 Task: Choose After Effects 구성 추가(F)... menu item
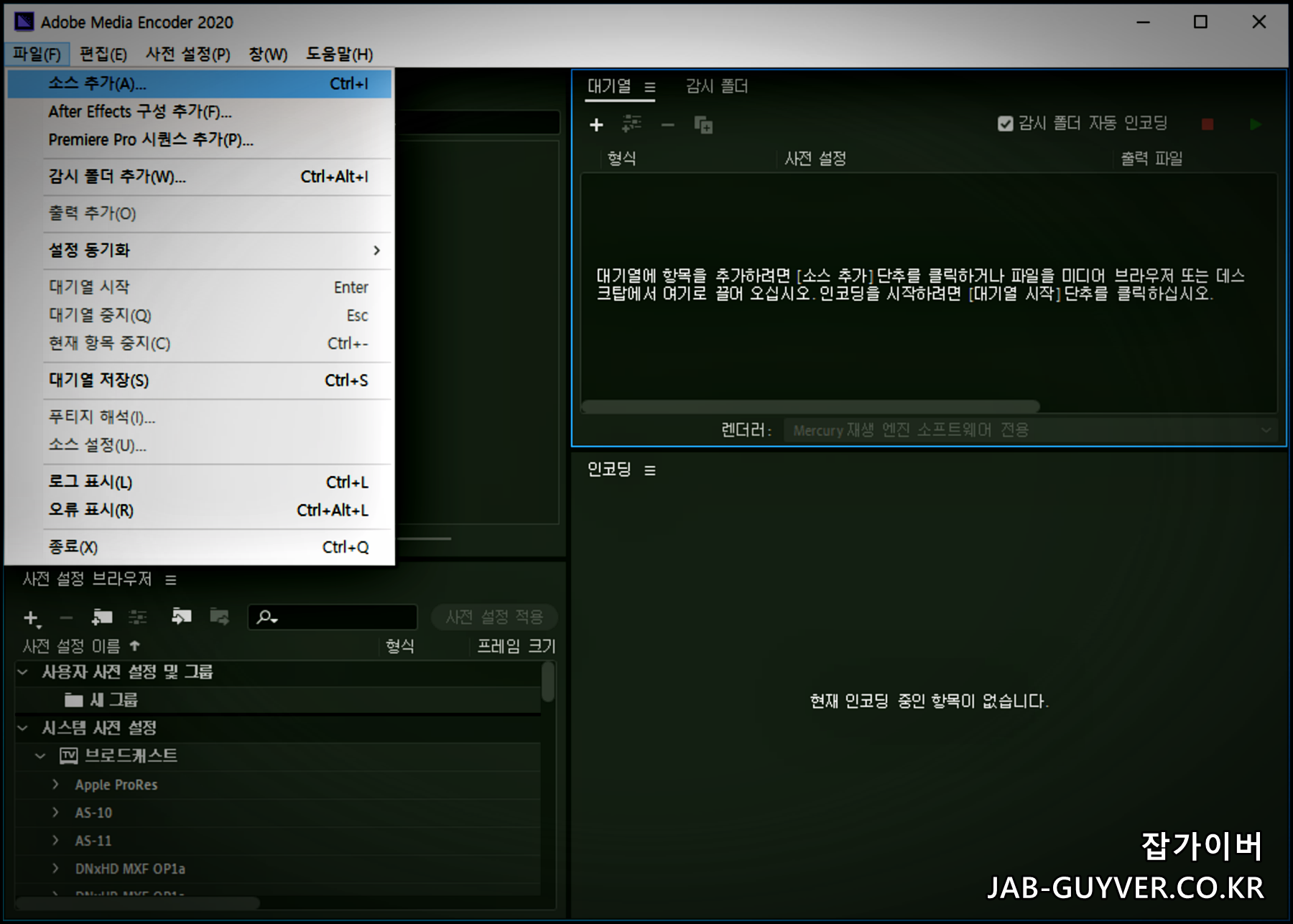[200, 112]
